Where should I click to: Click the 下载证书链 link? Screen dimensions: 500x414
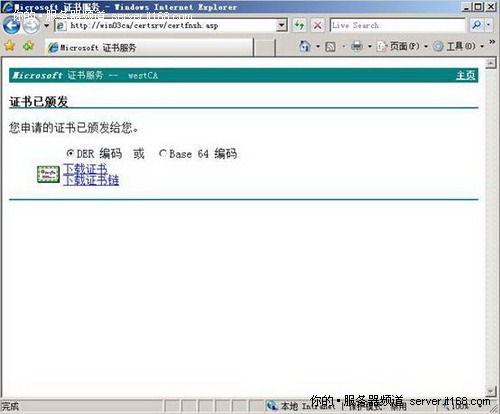pos(91,180)
